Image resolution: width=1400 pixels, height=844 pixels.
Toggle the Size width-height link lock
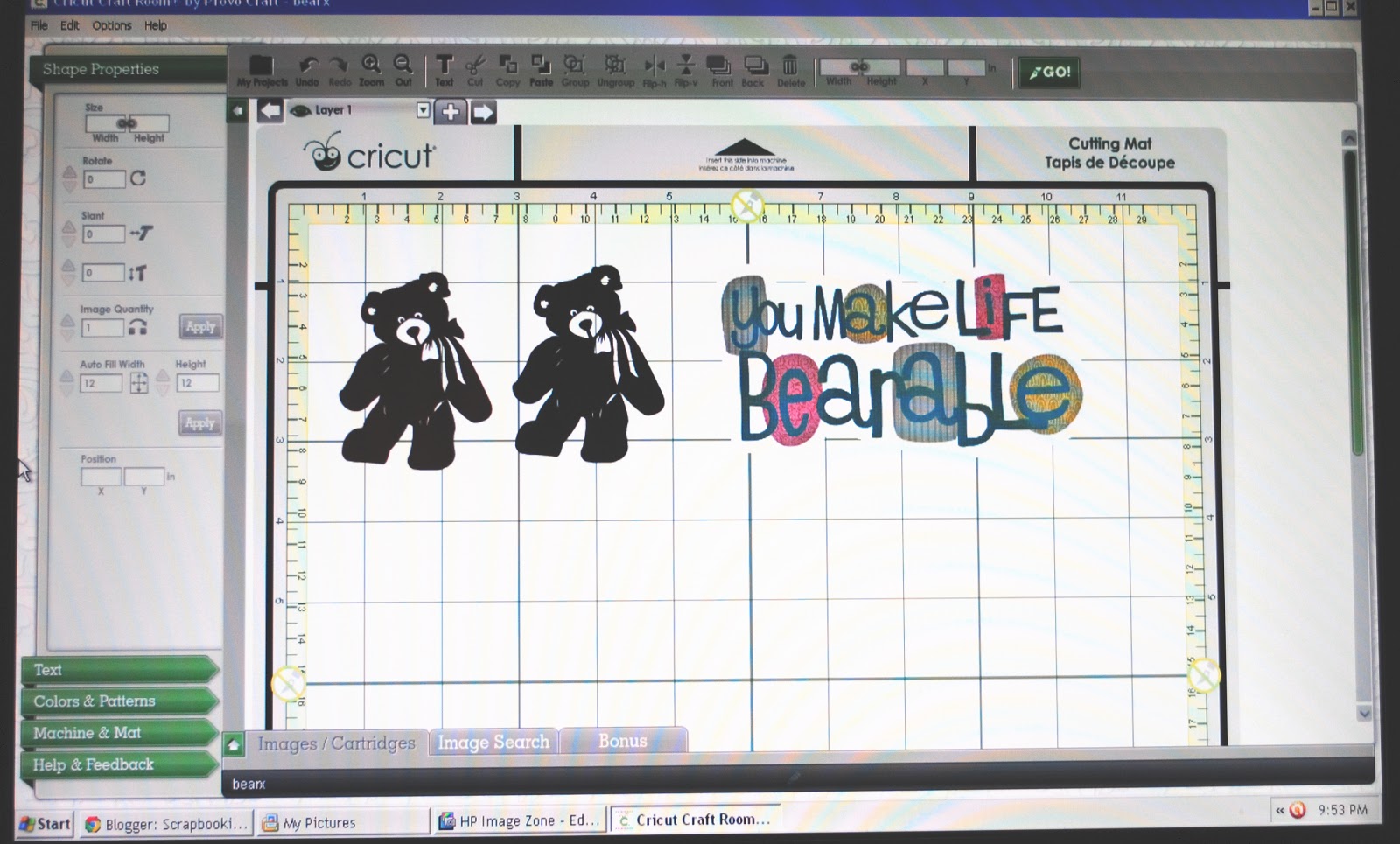[x=127, y=123]
